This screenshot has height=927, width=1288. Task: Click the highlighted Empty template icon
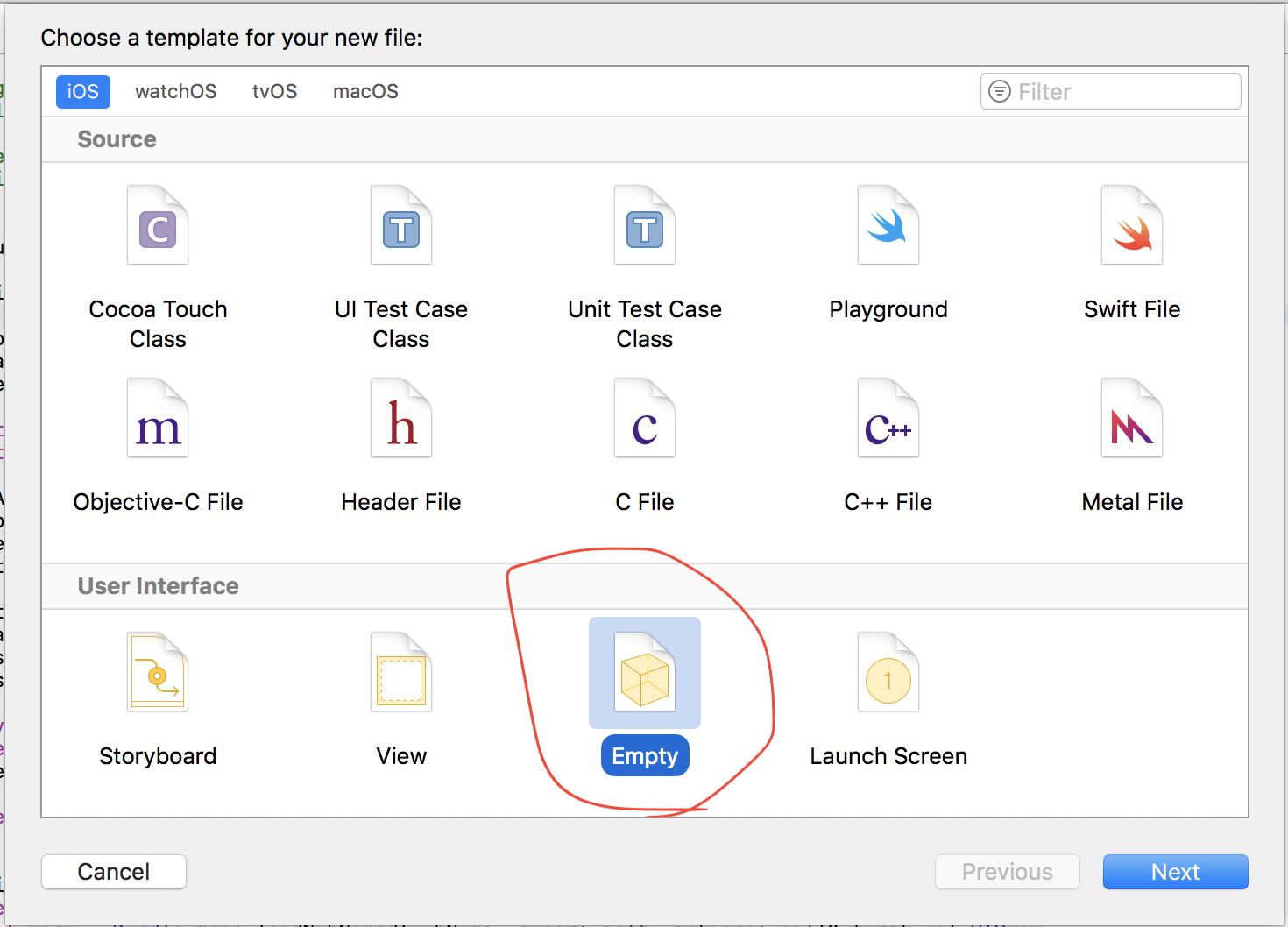point(645,673)
